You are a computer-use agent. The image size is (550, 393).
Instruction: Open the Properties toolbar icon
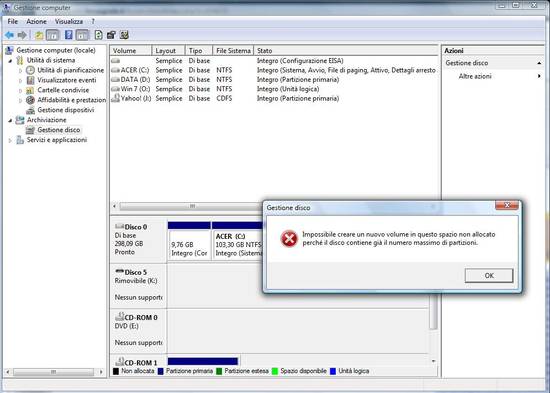tap(111, 35)
